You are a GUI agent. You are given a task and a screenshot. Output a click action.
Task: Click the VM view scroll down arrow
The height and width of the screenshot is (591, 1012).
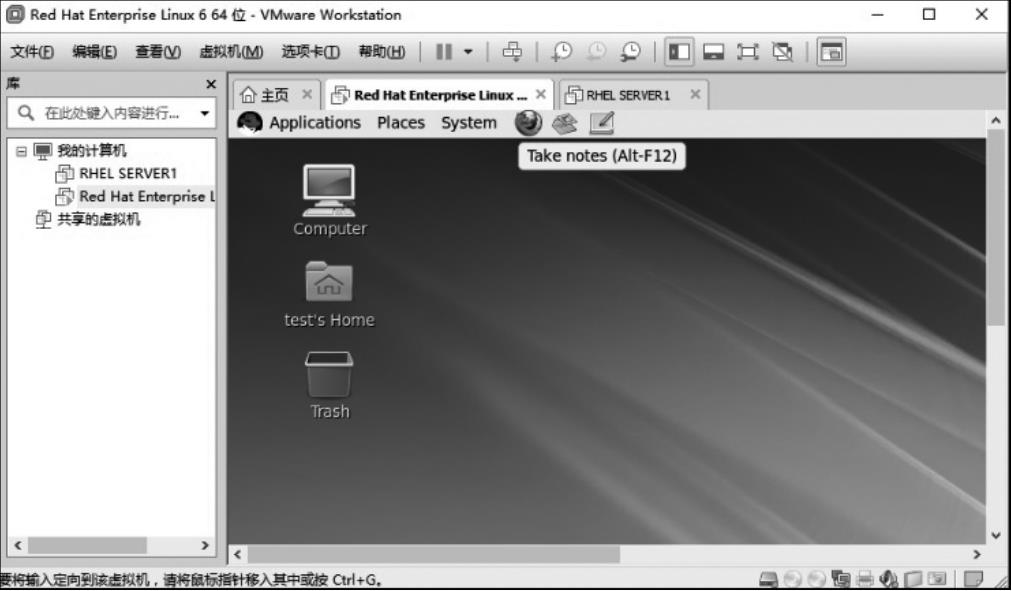click(x=996, y=535)
